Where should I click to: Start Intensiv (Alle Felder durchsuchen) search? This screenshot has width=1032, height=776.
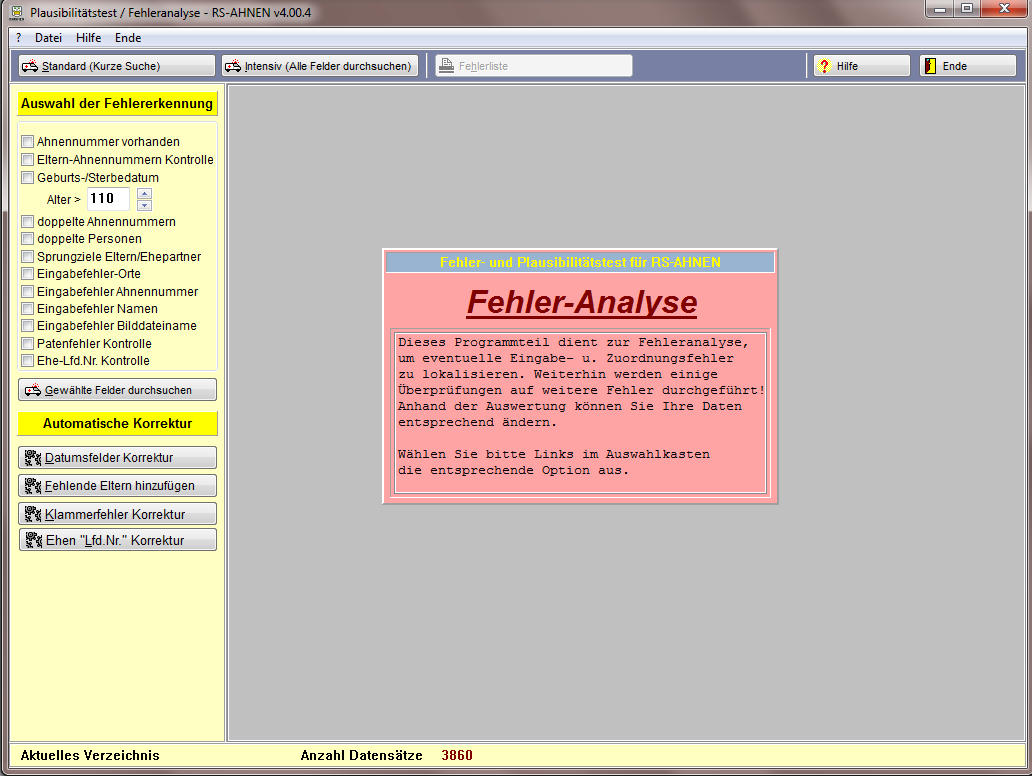(x=320, y=66)
